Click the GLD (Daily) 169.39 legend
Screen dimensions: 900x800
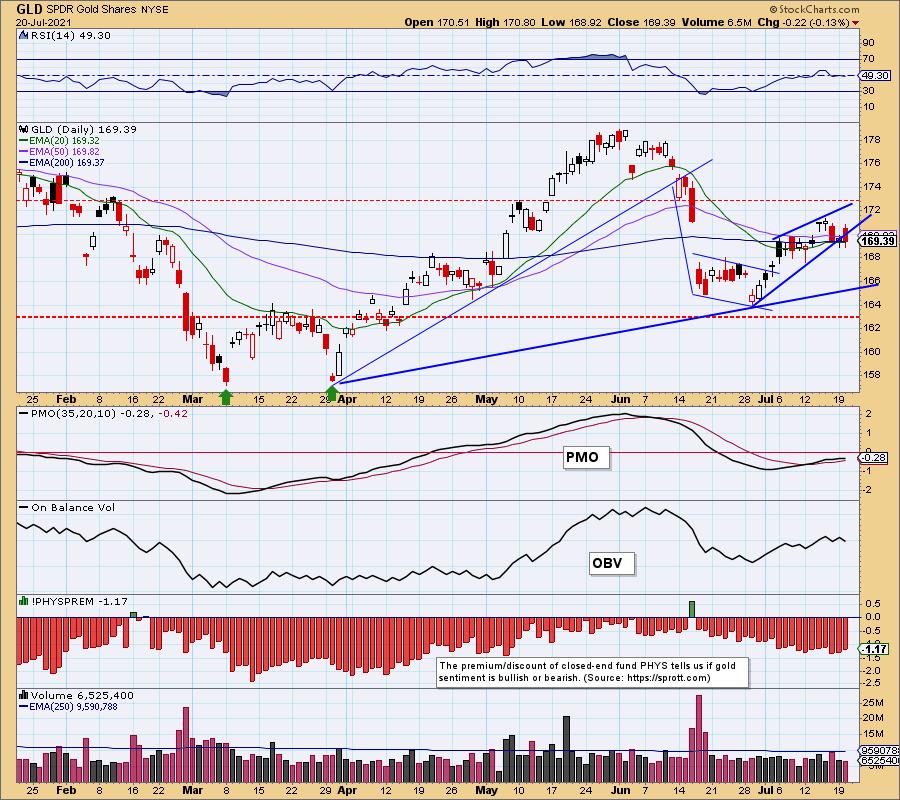point(84,130)
